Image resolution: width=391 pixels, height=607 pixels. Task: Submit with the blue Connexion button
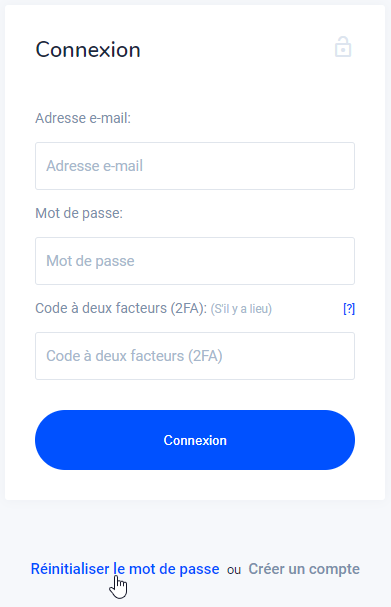click(x=195, y=440)
